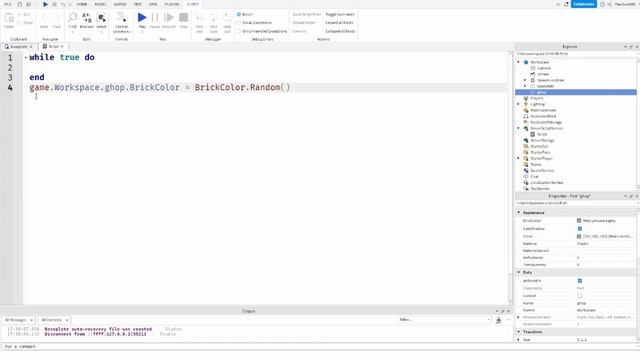Click the Lighting bulb icon in Explorer
Viewport: 640px width, 360px height.
[x=526, y=104]
